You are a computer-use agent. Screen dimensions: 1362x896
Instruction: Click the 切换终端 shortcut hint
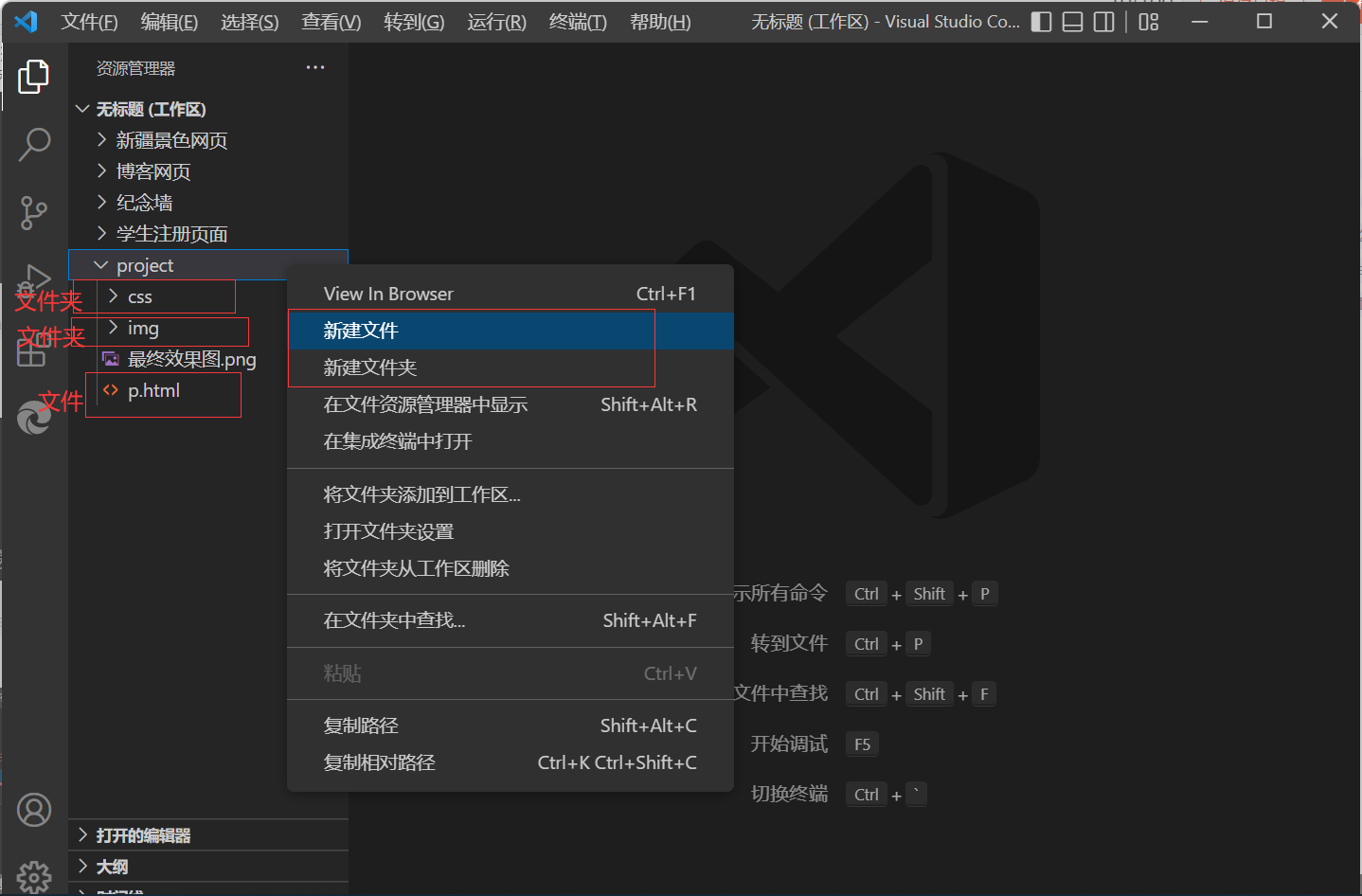789,793
